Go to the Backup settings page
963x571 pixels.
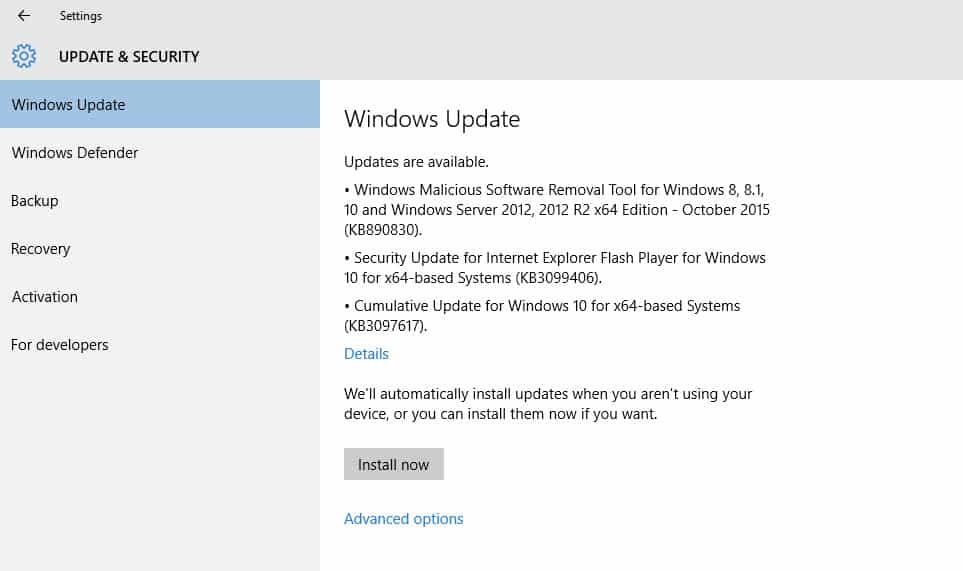[35, 201]
